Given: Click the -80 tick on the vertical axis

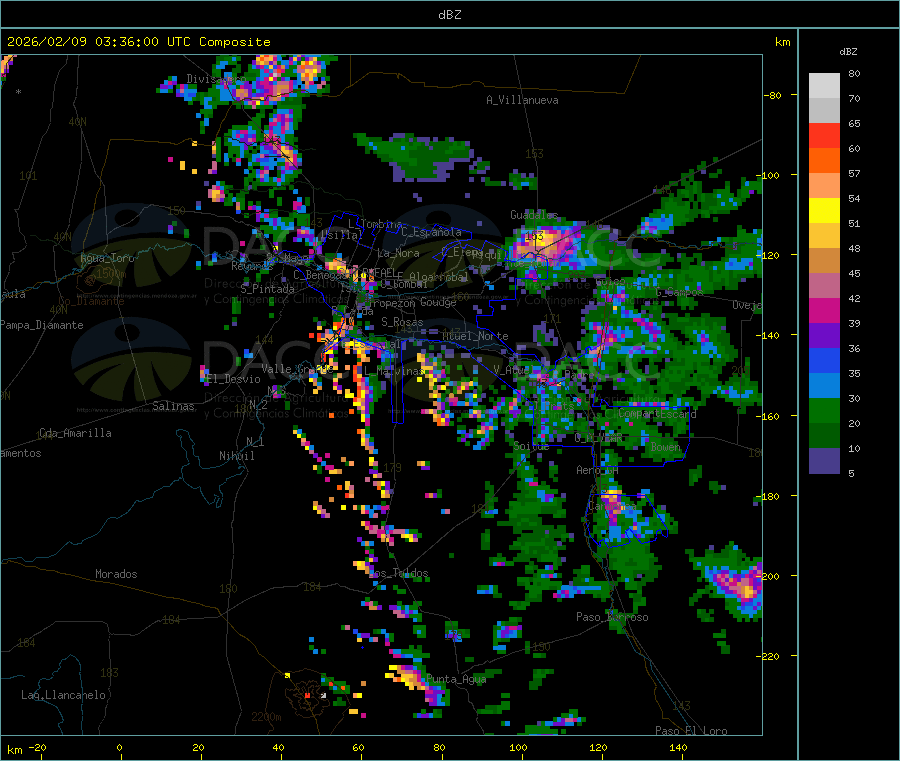Looking at the screenshot, I should pyautogui.click(x=773, y=95).
